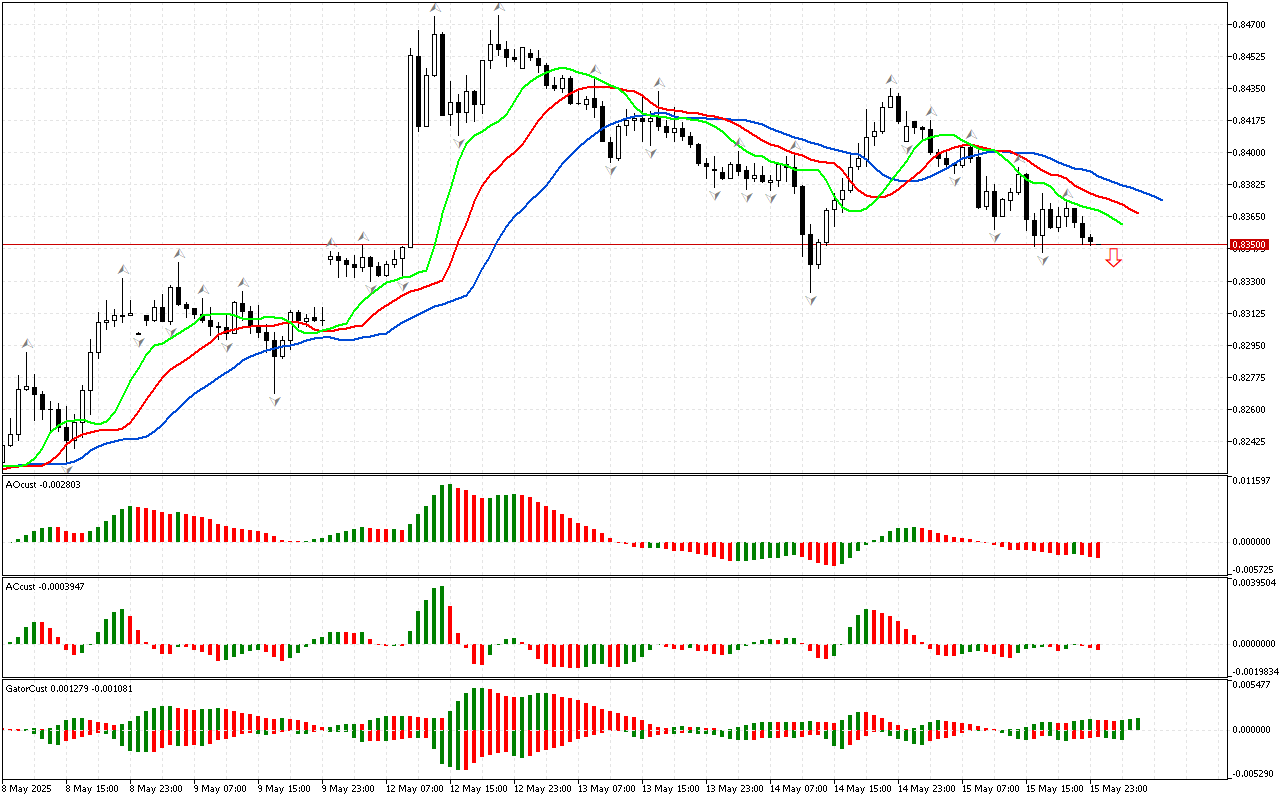Click the 8 May 2025 date label
This screenshot has width=1280, height=800.
(x=27, y=788)
